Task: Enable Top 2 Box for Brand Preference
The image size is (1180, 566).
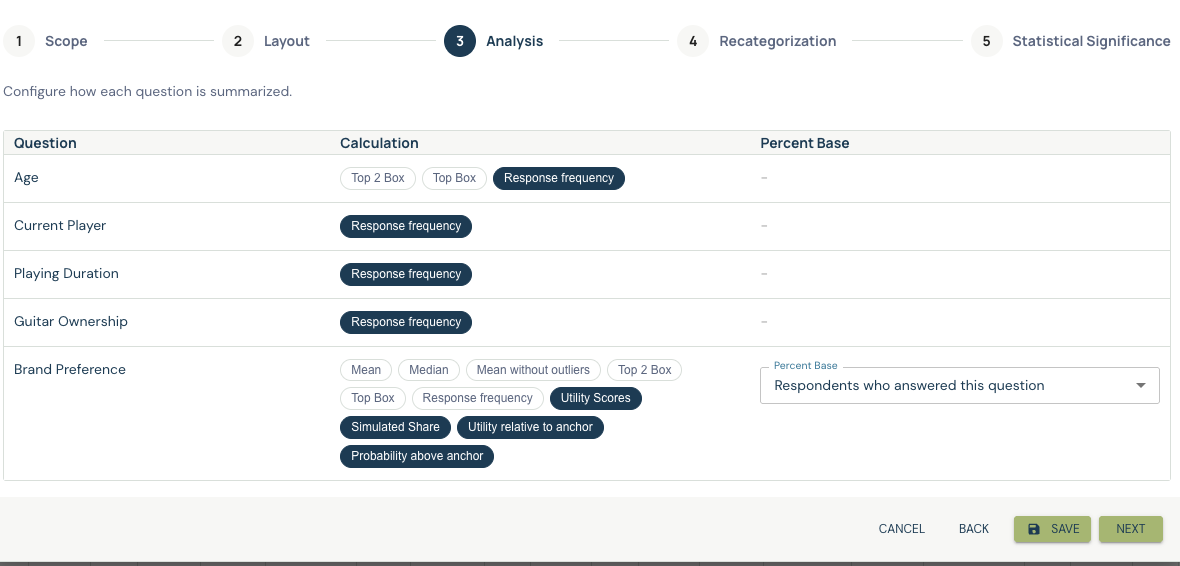Action: pos(644,370)
